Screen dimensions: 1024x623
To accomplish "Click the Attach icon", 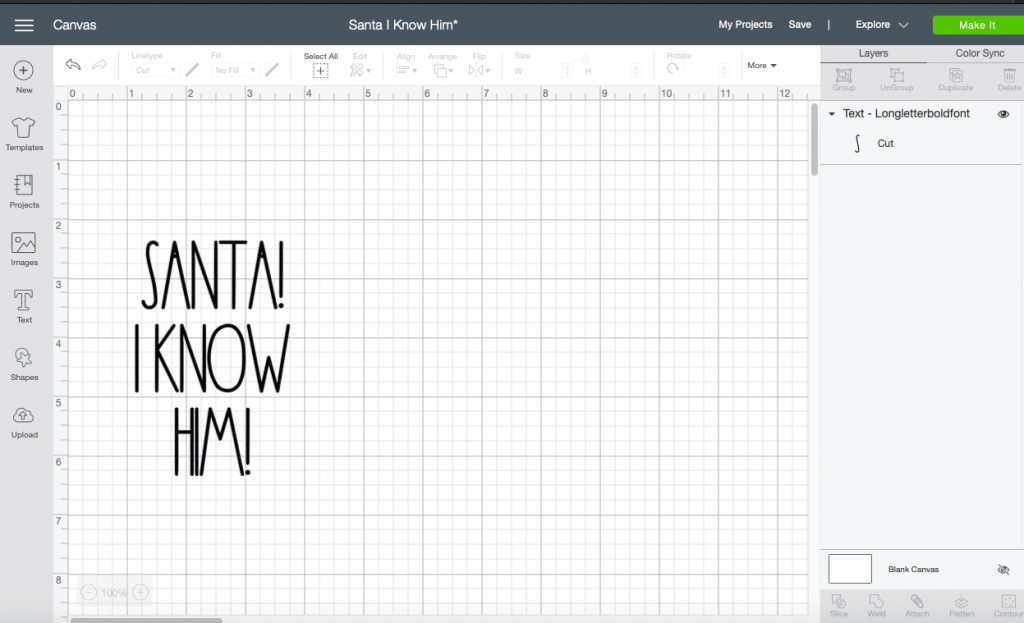I will pos(918,605).
